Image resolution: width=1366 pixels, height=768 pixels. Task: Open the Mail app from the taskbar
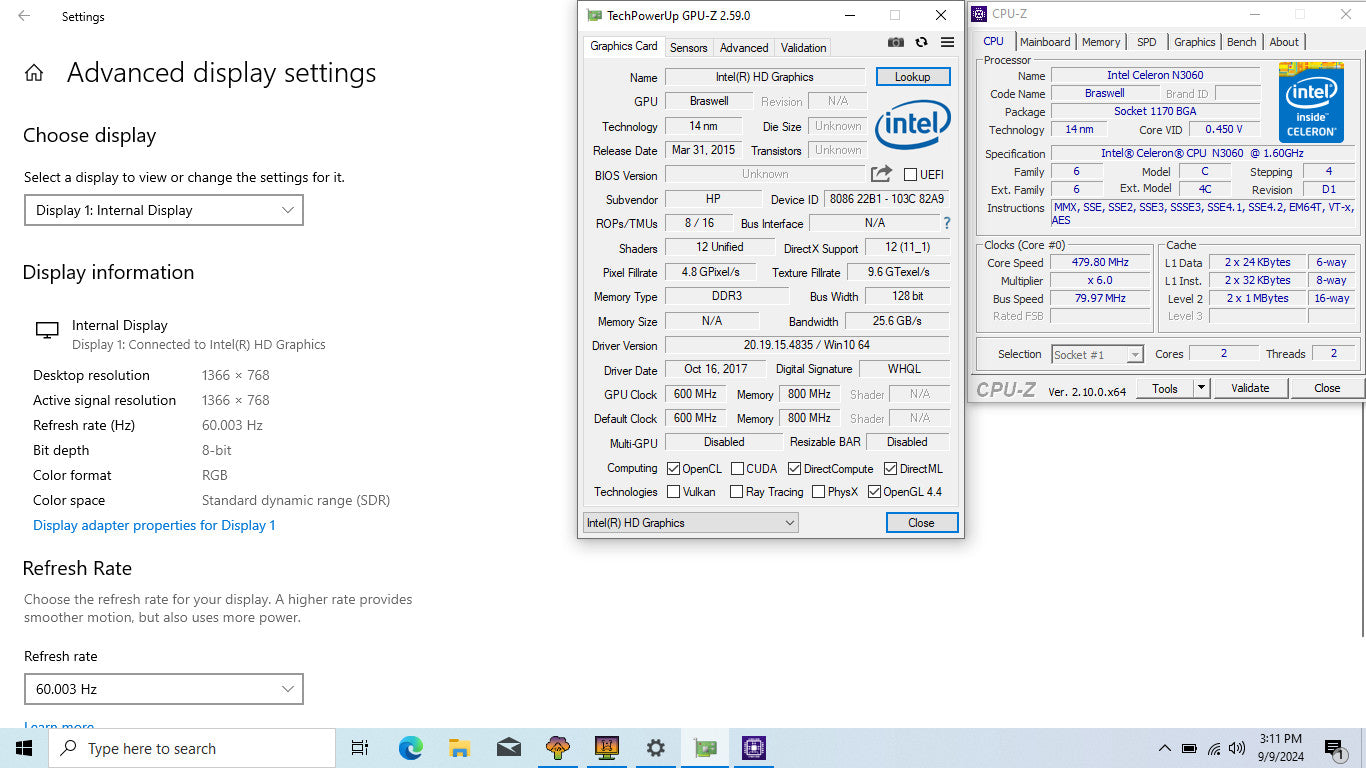click(508, 748)
